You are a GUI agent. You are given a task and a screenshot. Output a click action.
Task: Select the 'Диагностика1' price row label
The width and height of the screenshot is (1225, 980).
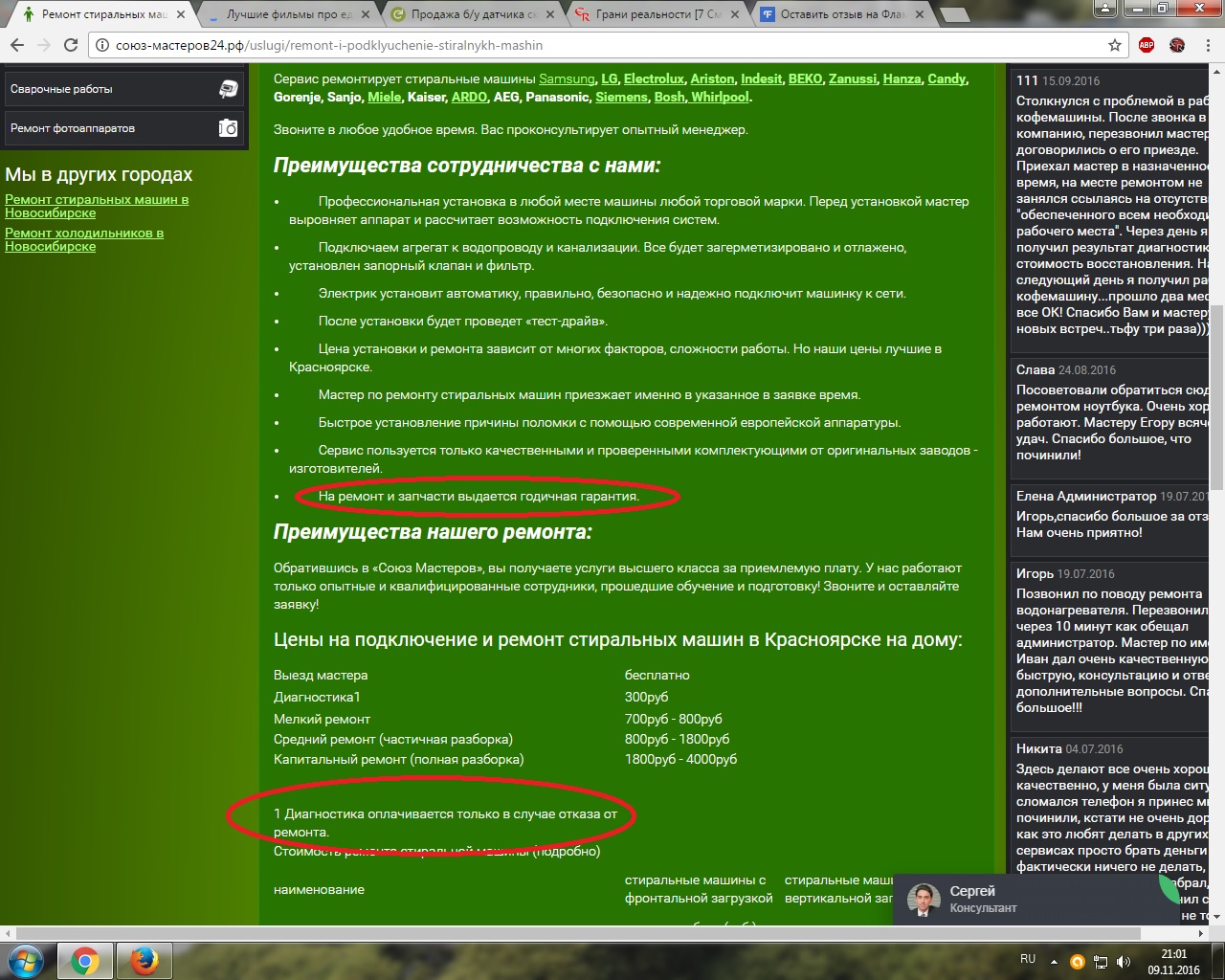click(x=317, y=697)
